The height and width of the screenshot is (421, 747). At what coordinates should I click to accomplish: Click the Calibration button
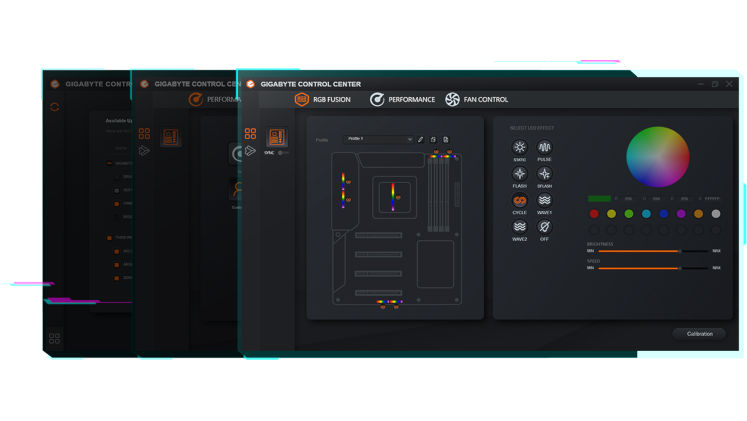[x=699, y=334]
